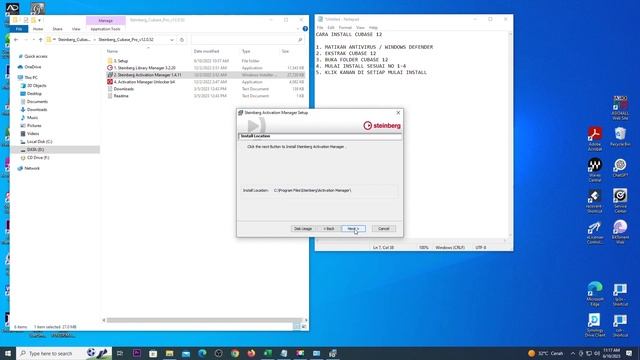Viewport: 640px width, 360px height.
Task: Select the 3. Setup folder
Action: tap(121, 61)
